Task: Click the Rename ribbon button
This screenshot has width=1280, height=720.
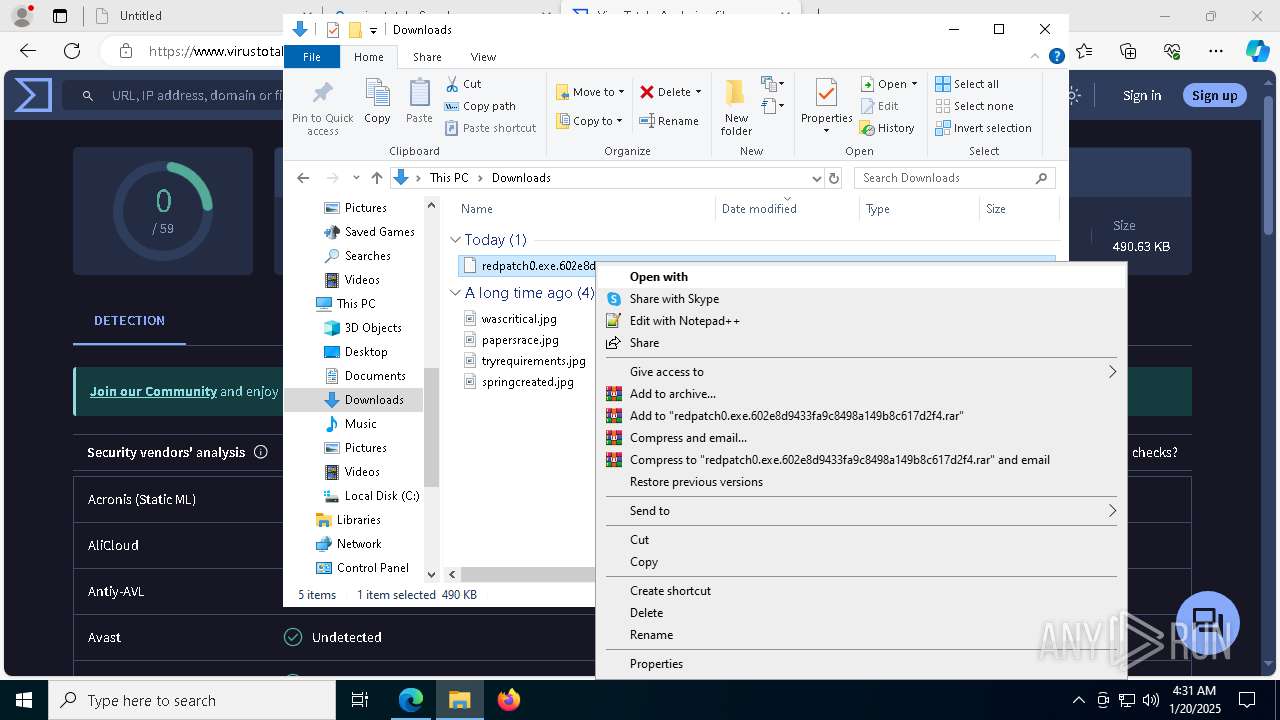Action: coord(669,121)
